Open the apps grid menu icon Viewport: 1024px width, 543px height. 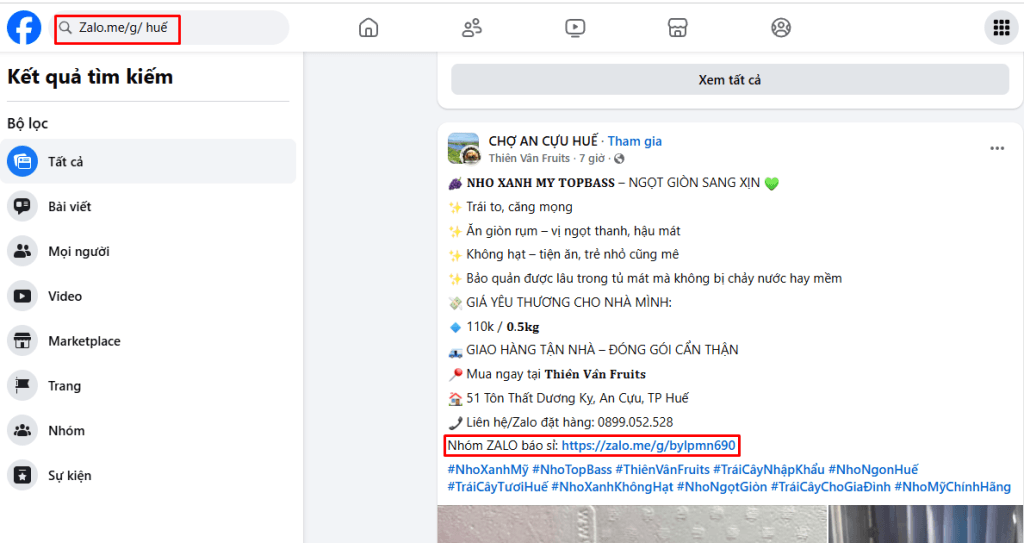click(x=999, y=28)
